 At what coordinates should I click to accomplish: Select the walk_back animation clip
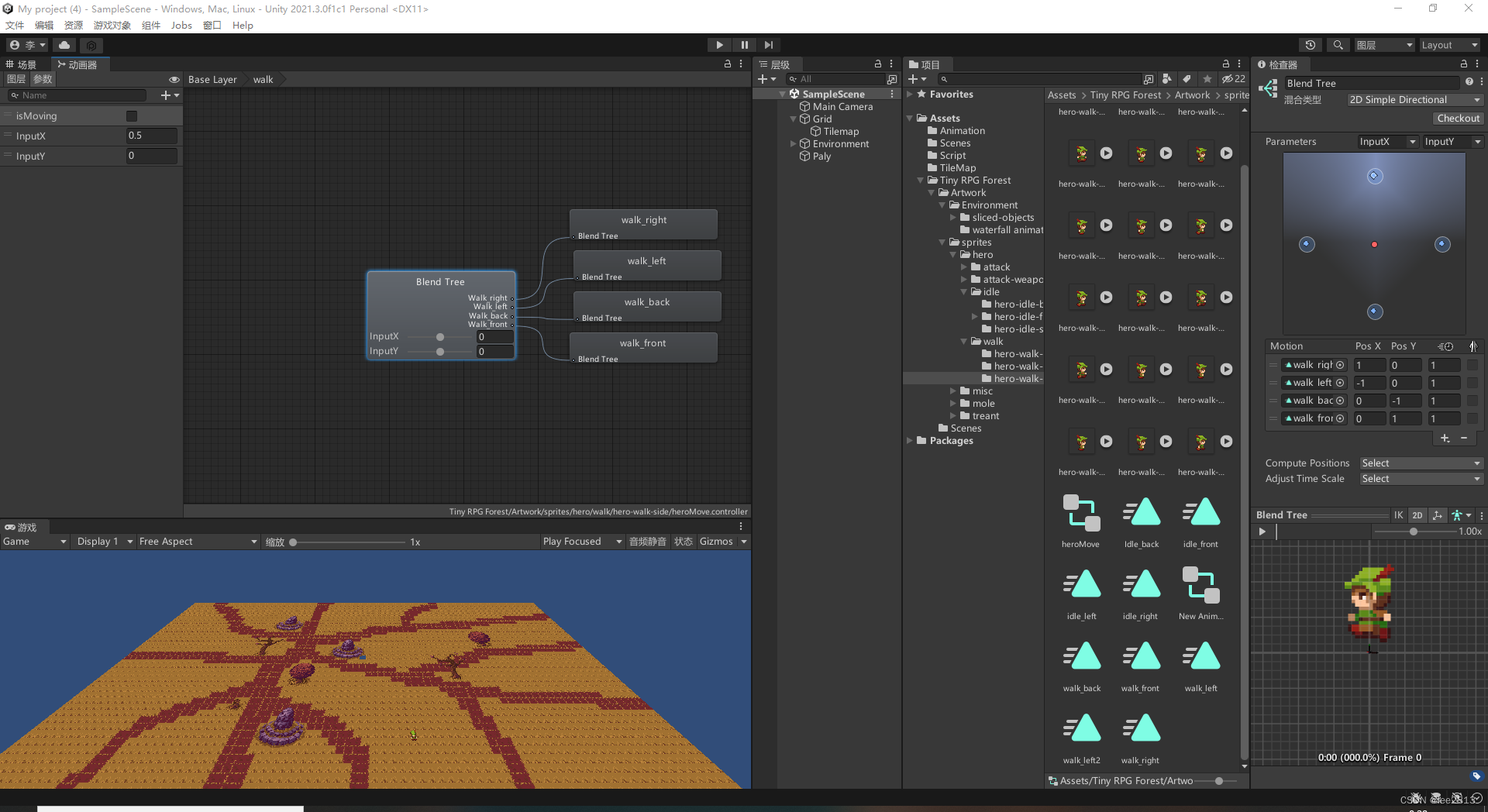1081,665
